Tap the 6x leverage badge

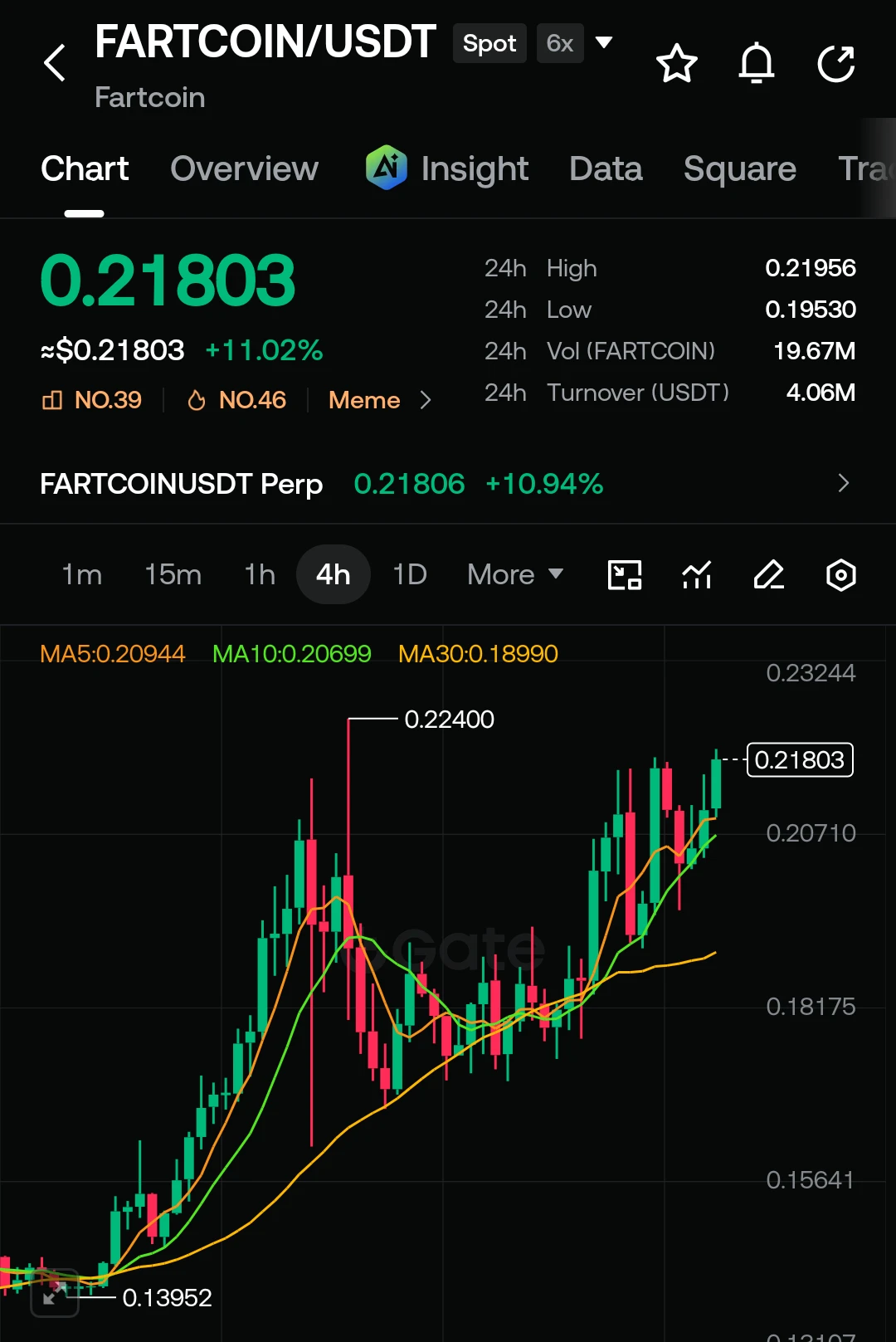point(560,43)
